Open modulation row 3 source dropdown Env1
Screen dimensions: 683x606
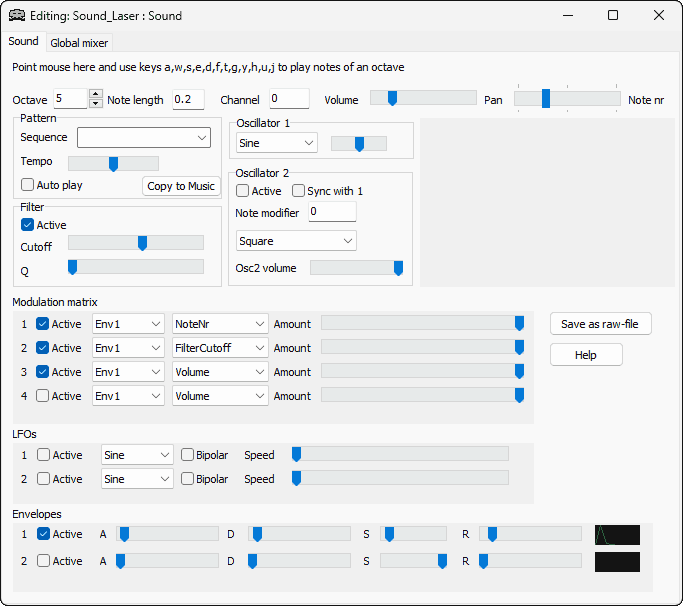pyautogui.click(x=128, y=372)
